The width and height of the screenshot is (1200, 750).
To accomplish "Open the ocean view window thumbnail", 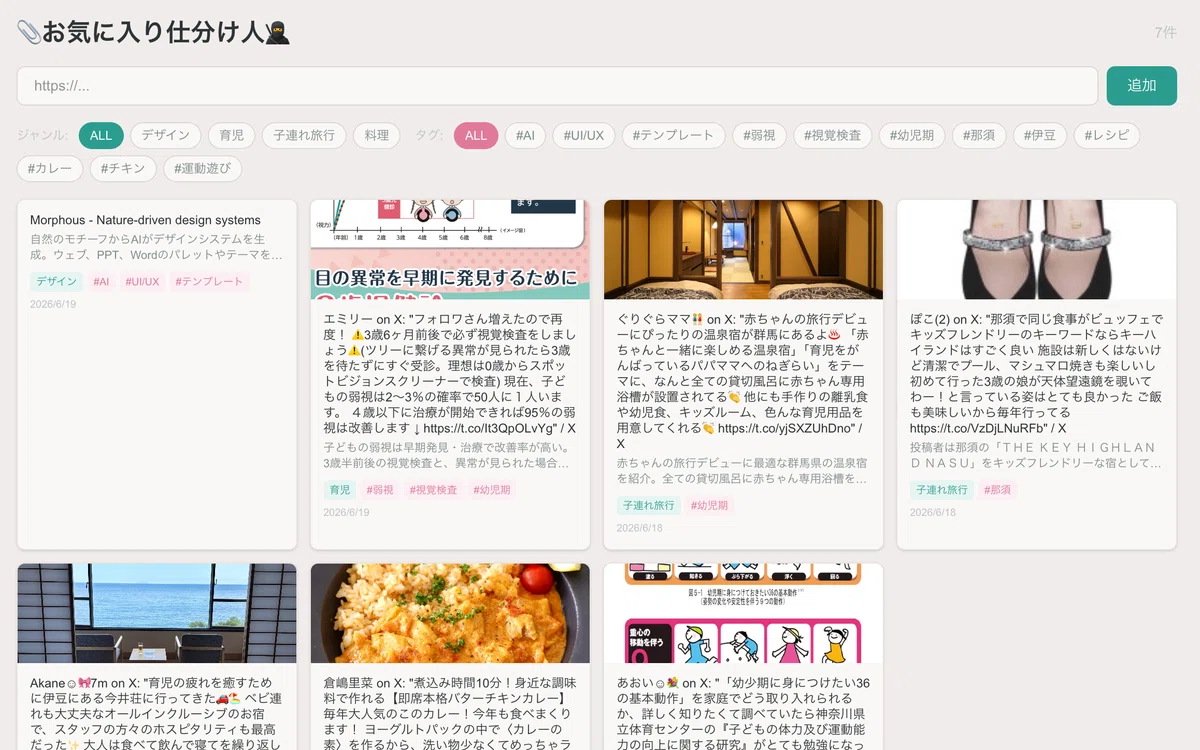I will point(157,613).
